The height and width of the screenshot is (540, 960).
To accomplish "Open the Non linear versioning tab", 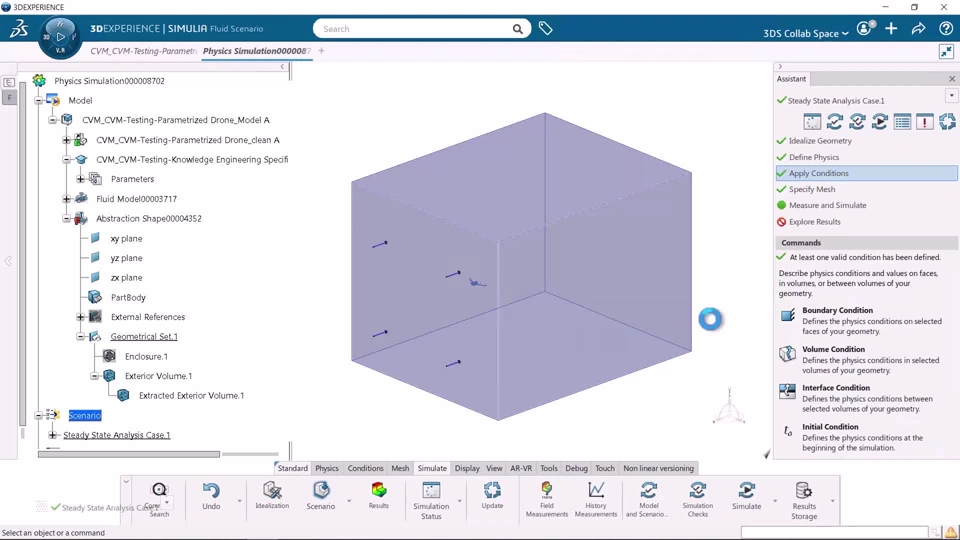I will [x=658, y=468].
